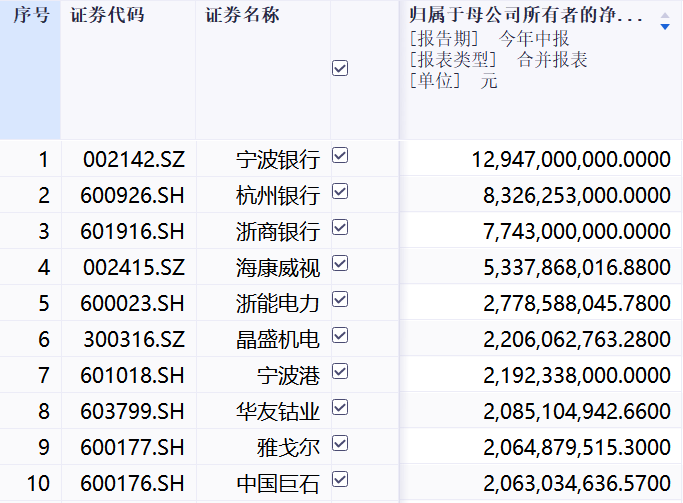Click the security name 杭州银行
The height and width of the screenshot is (503, 683).
(x=278, y=196)
